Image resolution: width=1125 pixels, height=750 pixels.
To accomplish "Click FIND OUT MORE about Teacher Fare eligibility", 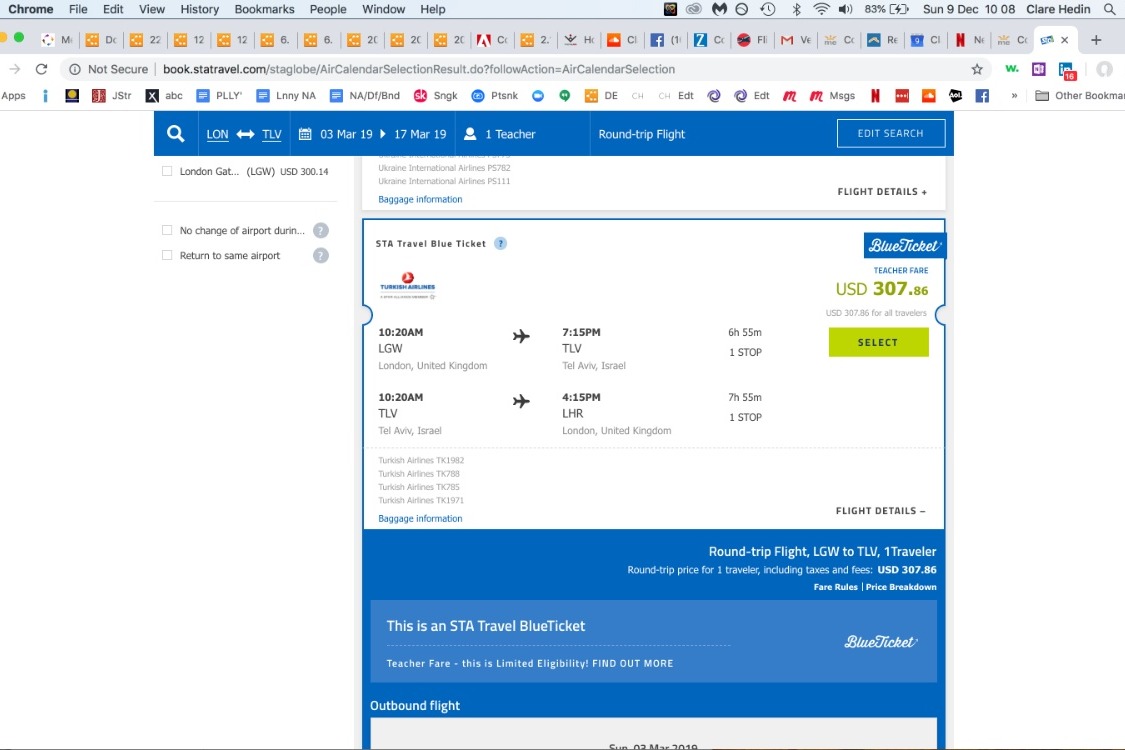I will click(633, 664).
